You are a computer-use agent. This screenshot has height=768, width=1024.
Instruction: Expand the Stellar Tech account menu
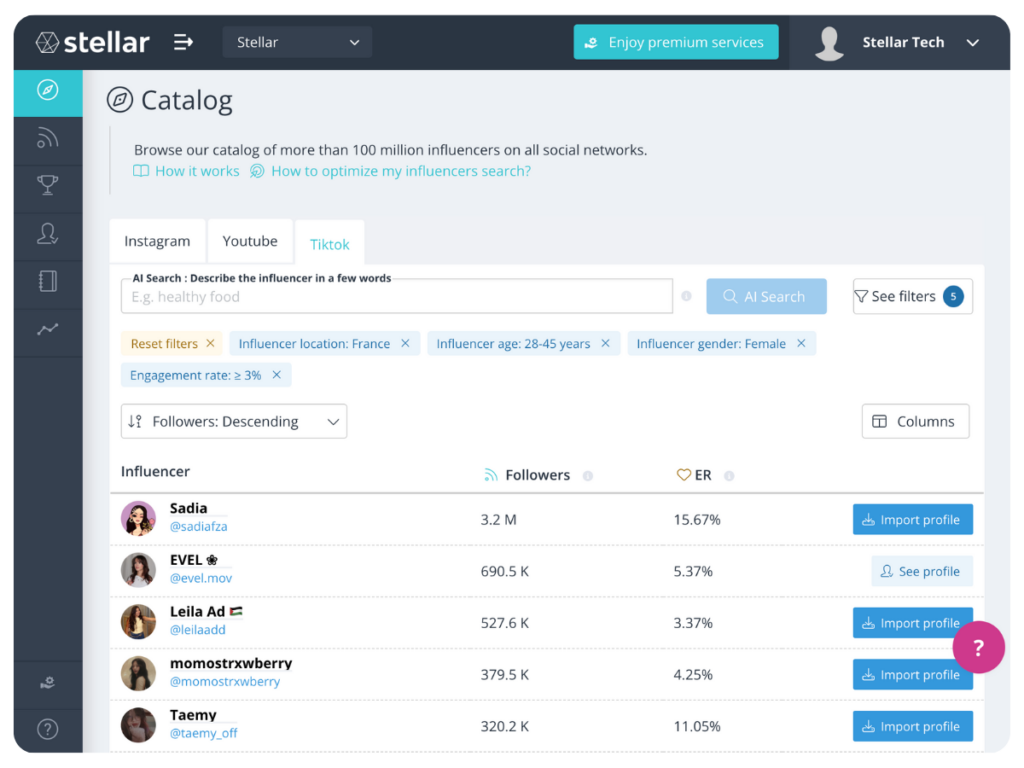tap(972, 43)
